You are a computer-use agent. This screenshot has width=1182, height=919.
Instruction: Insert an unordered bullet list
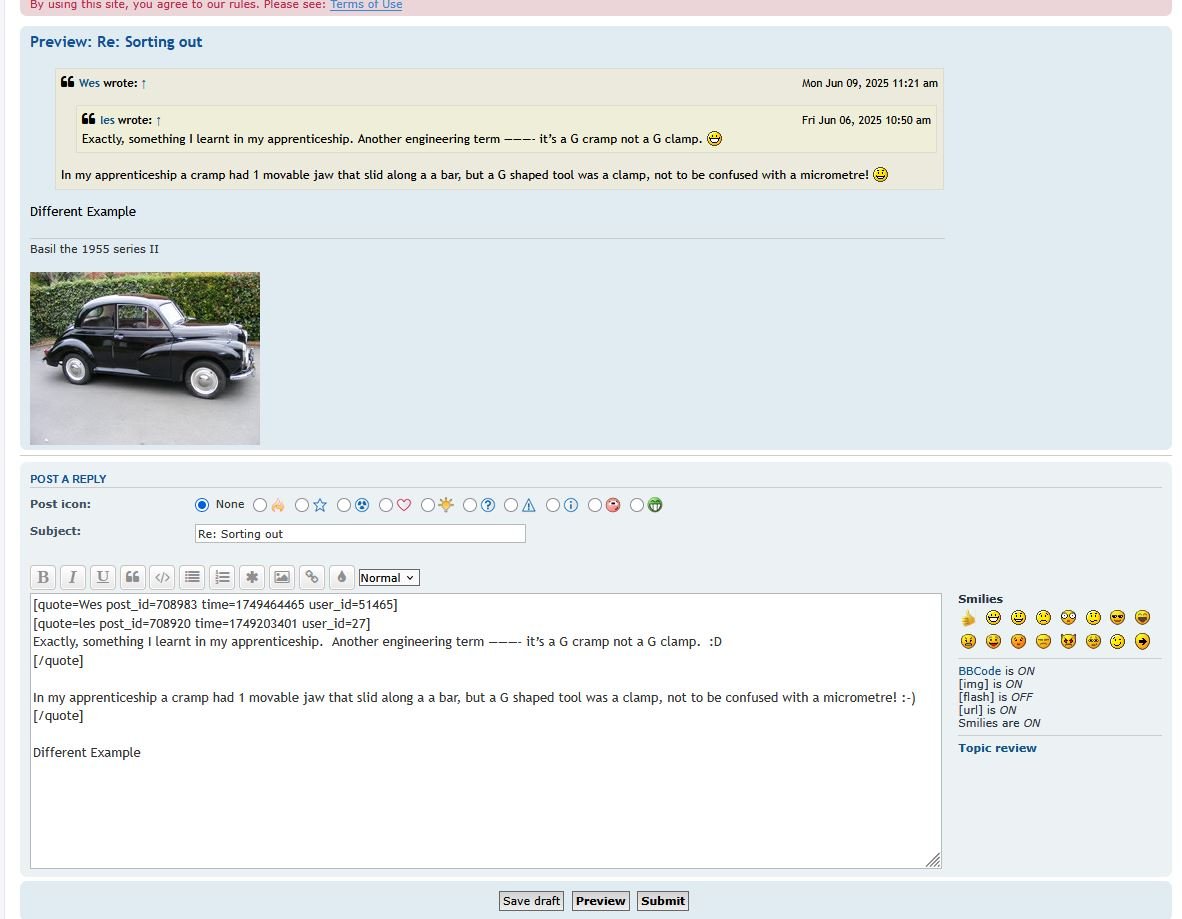pyautogui.click(x=192, y=577)
